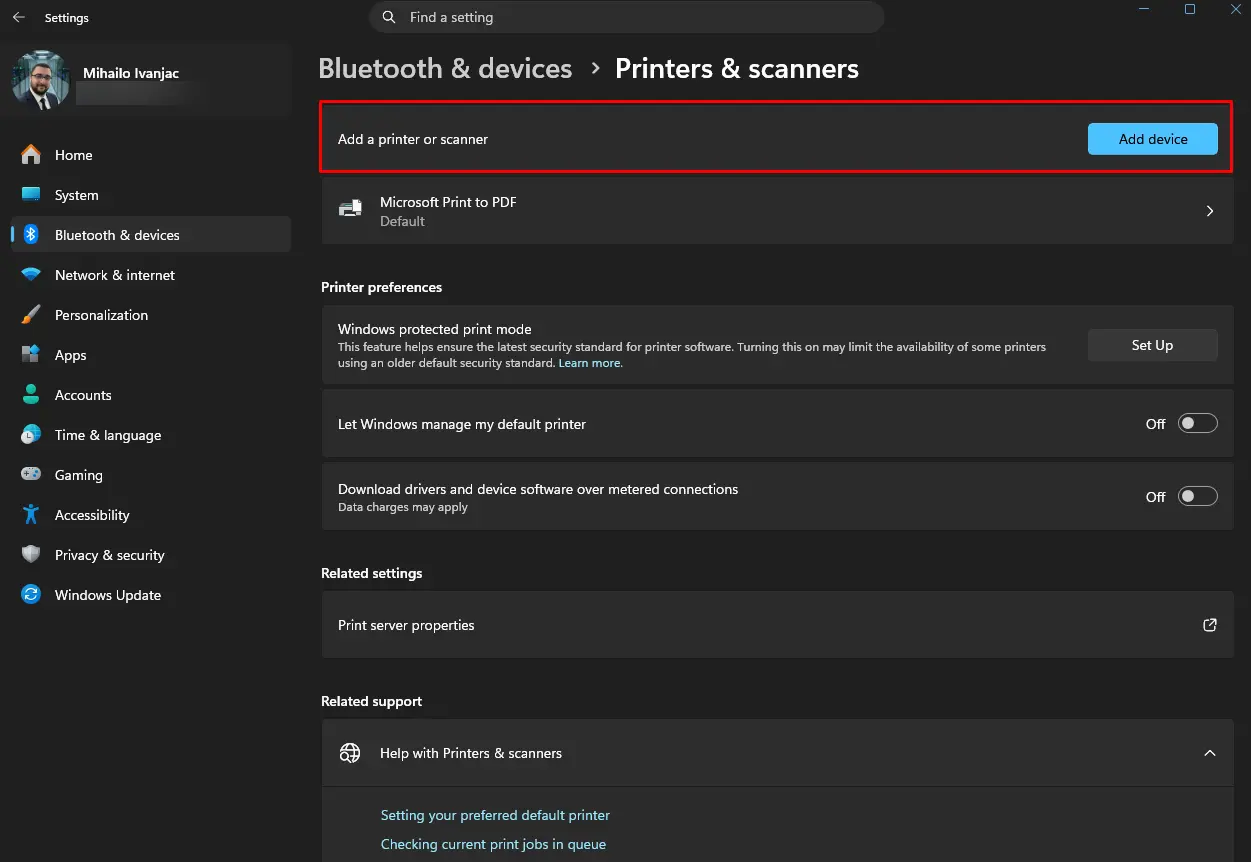
Task: Turn on drivers download over metered connections
Action: (x=1197, y=495)
